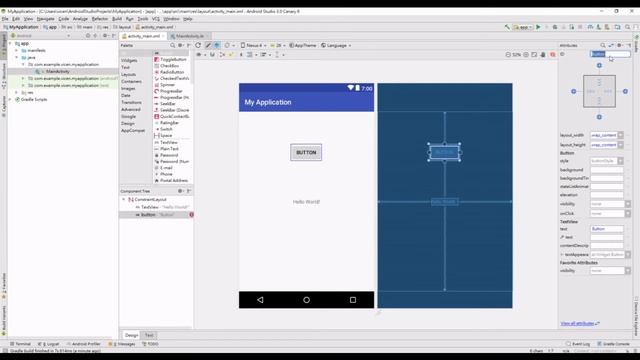
Task: Click the right constraint plus handle
Action: pyautogui.click(x=625, y=91)
